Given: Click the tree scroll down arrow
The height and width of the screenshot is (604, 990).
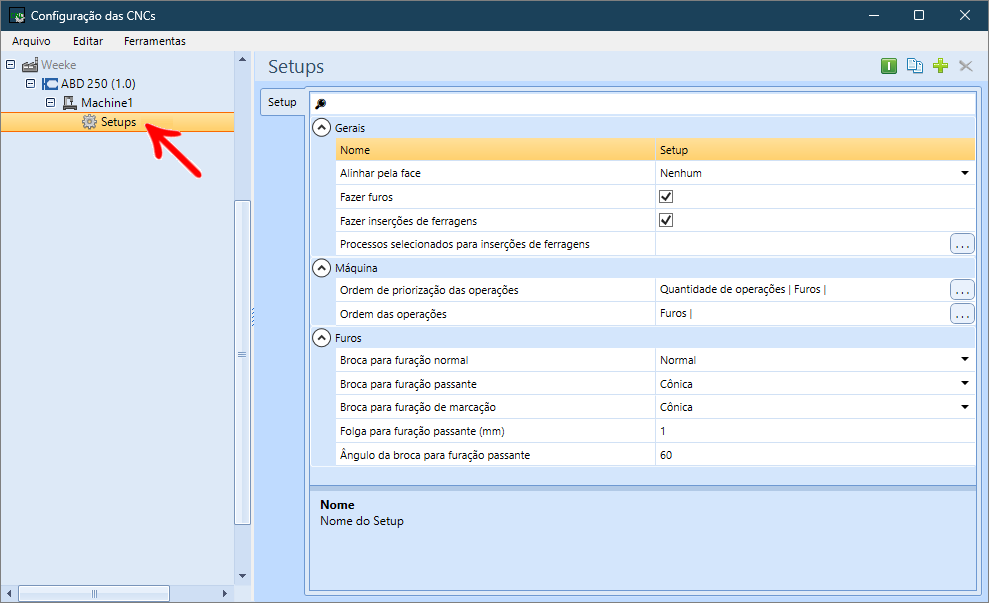Looking at the screenshot, I should [242, 576].
